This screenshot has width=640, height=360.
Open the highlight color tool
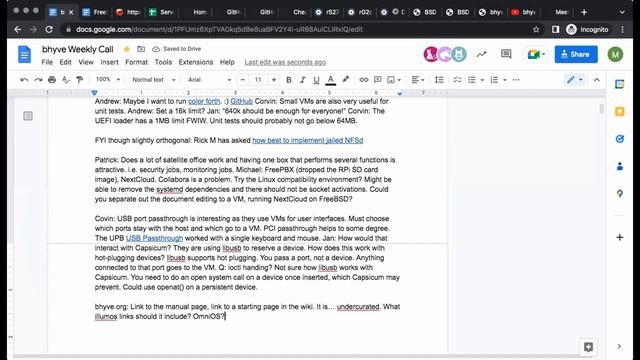[345, 80]
